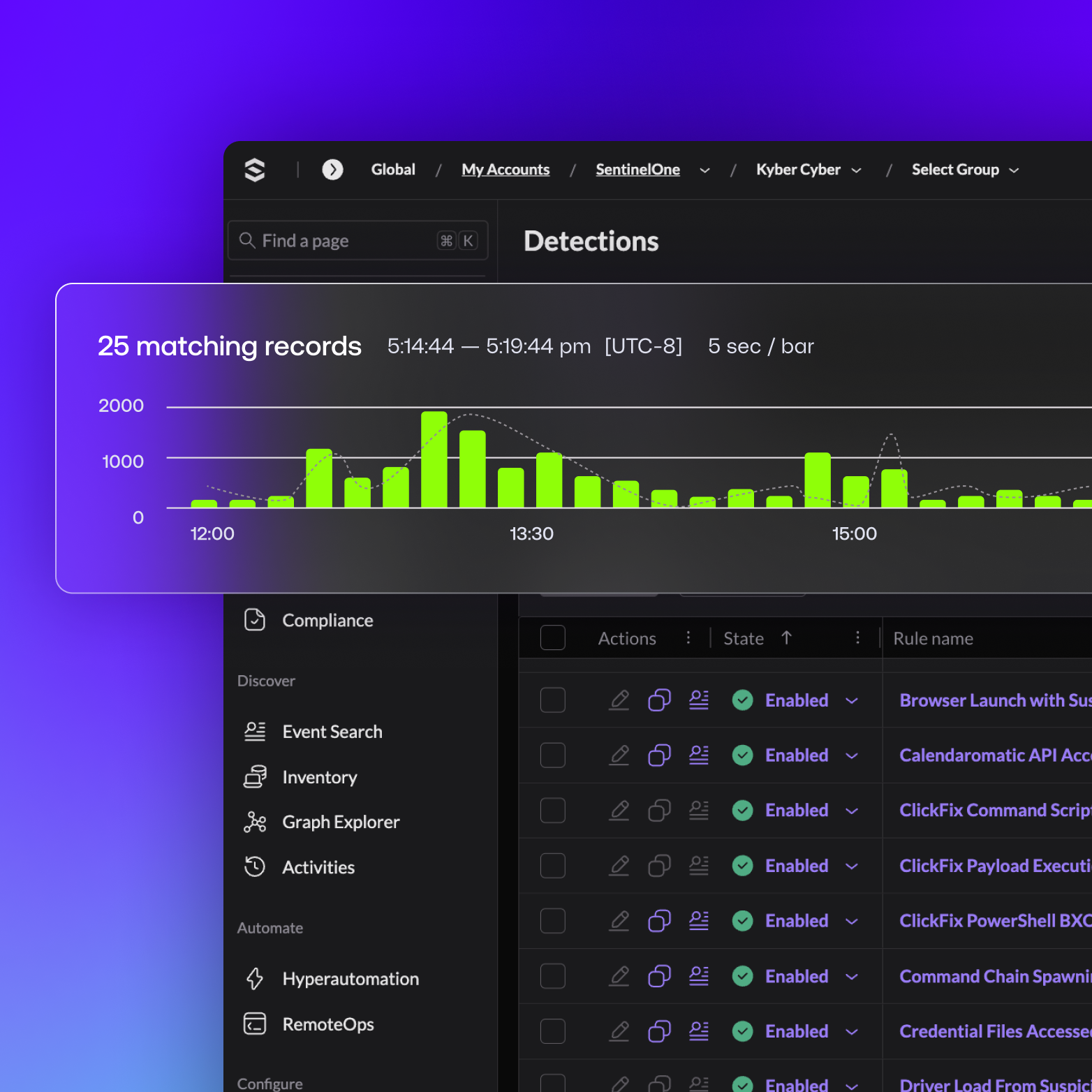This screenshot has width=1092, height=1092.
Task: Expand the SentinelOne account dropdown chevron
Action: pyautogui.click(x=705, y=170)
